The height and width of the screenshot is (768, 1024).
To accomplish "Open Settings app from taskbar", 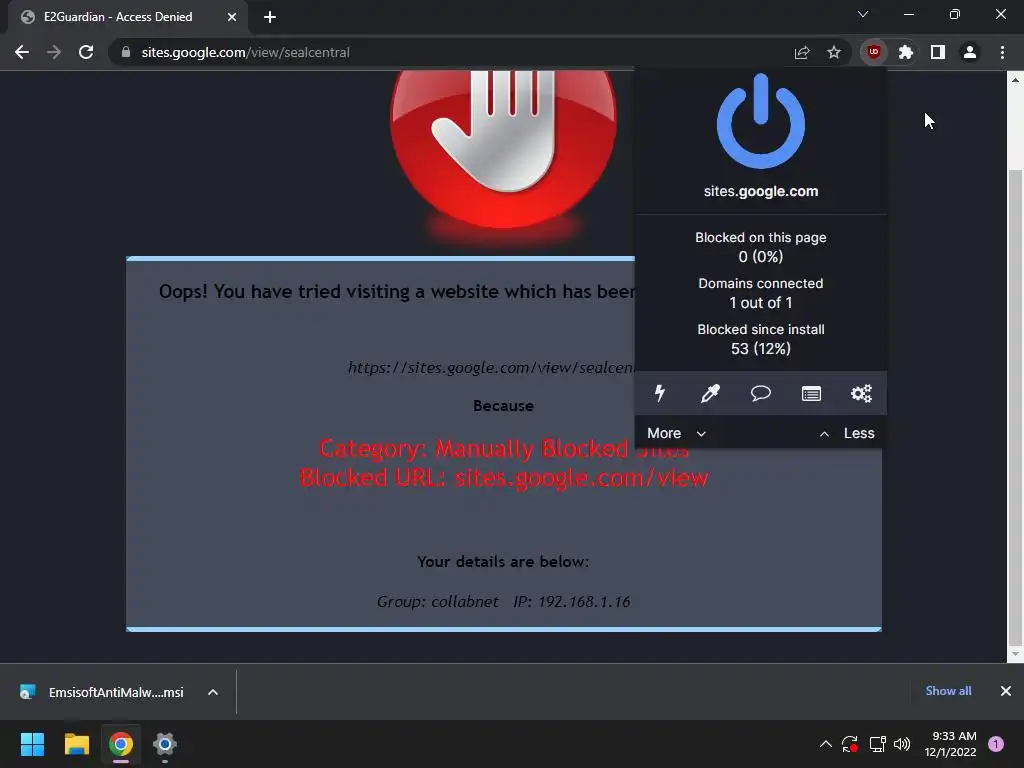I will 165,744.
